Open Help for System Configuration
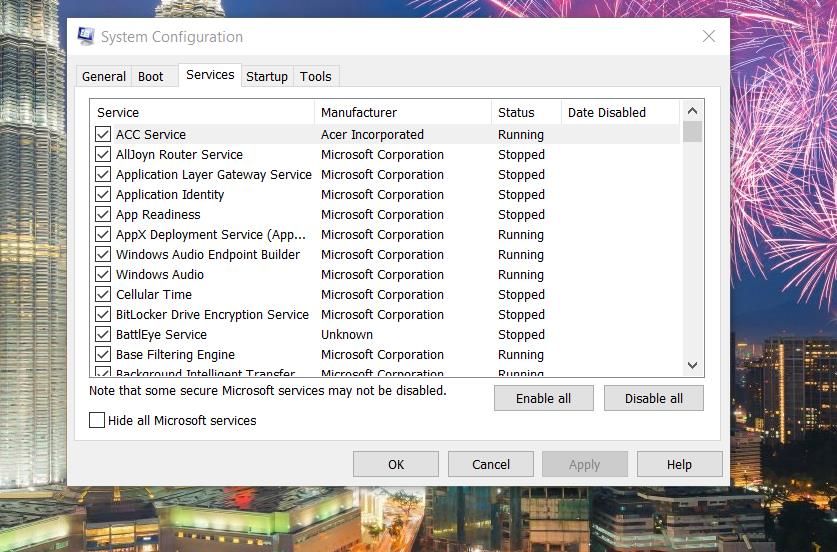The height and width of the screenshot is (552, 837). coord(679,464)
